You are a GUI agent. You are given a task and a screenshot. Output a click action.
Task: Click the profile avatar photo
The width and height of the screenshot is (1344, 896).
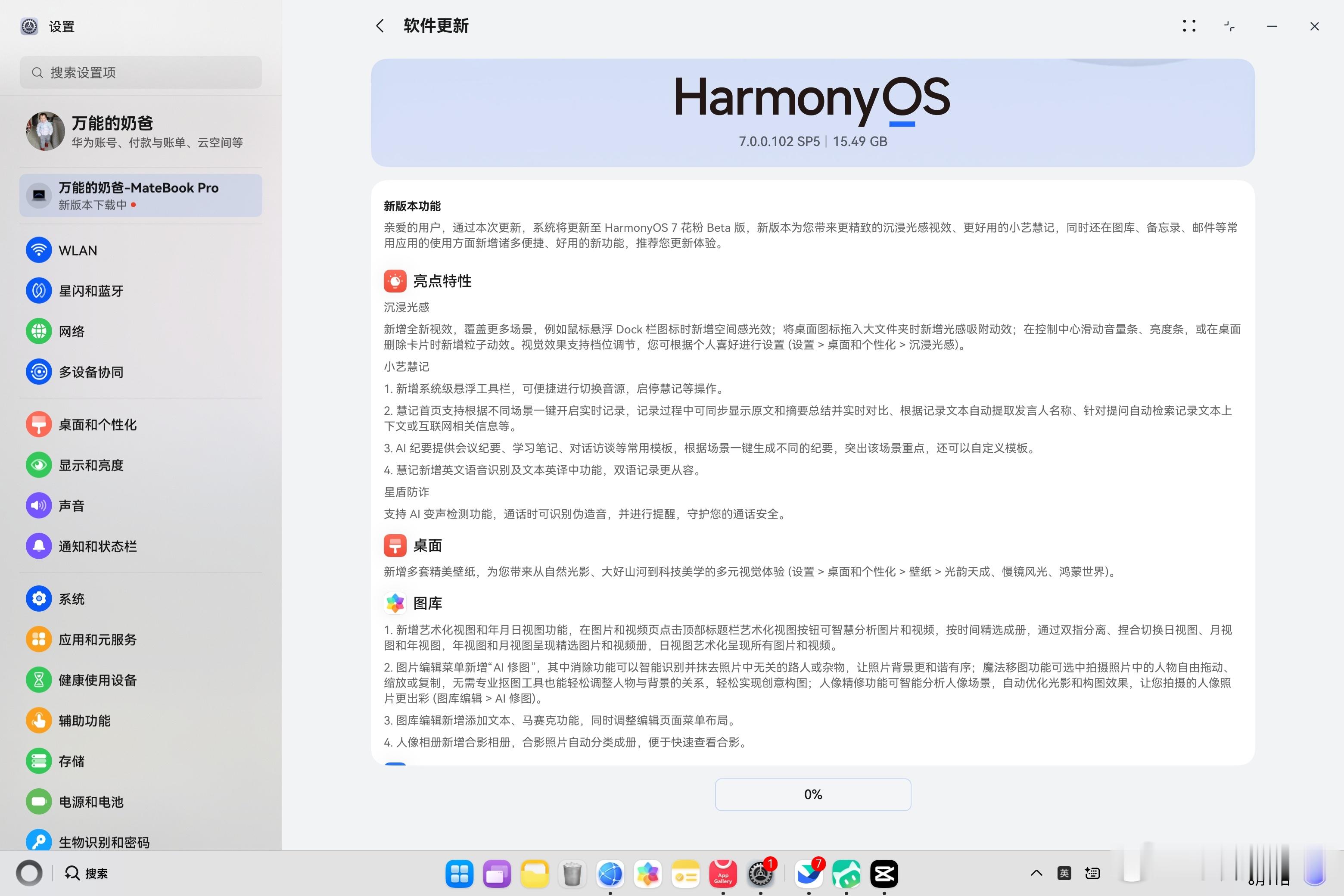click(45, 131)
